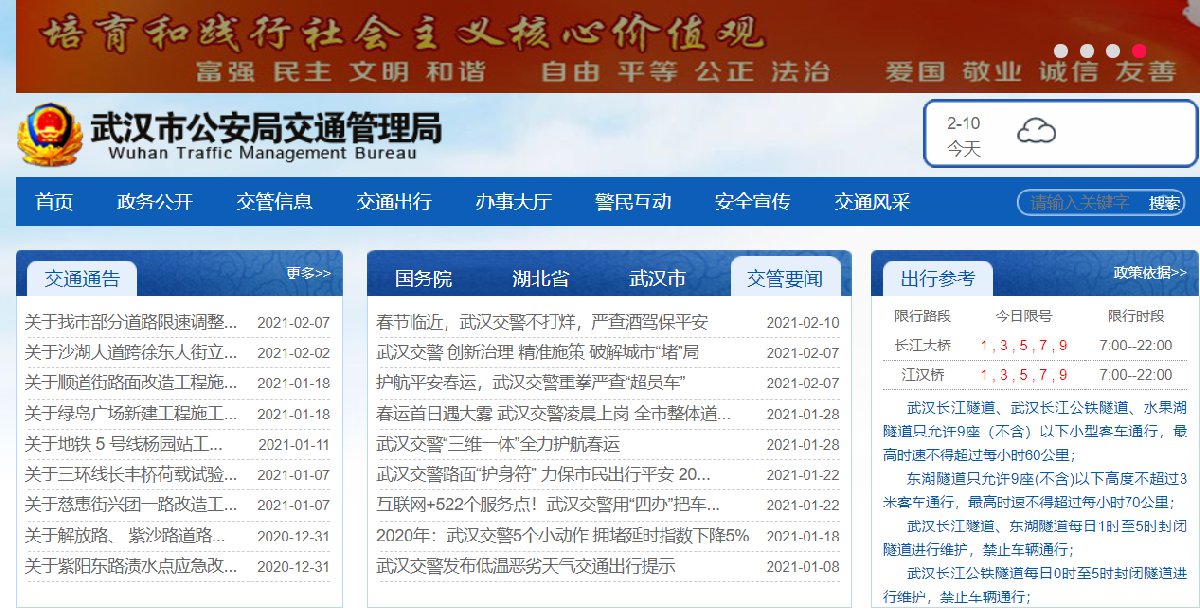Click the cloudy weather icon
This screenshot has width=1200, height=611.
pos(1036,131)
